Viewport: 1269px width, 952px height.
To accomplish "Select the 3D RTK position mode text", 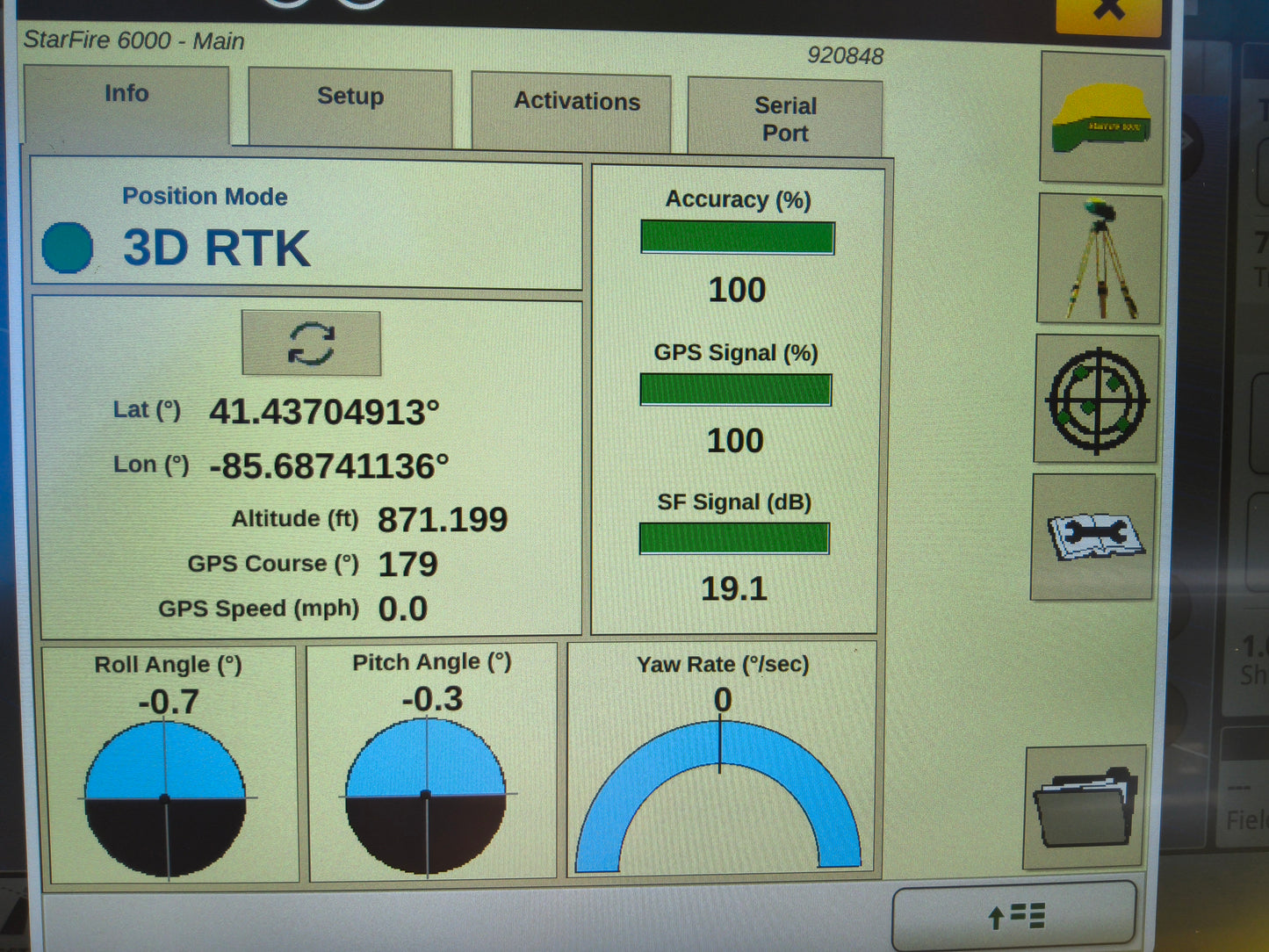I will [x=216, y=249].
